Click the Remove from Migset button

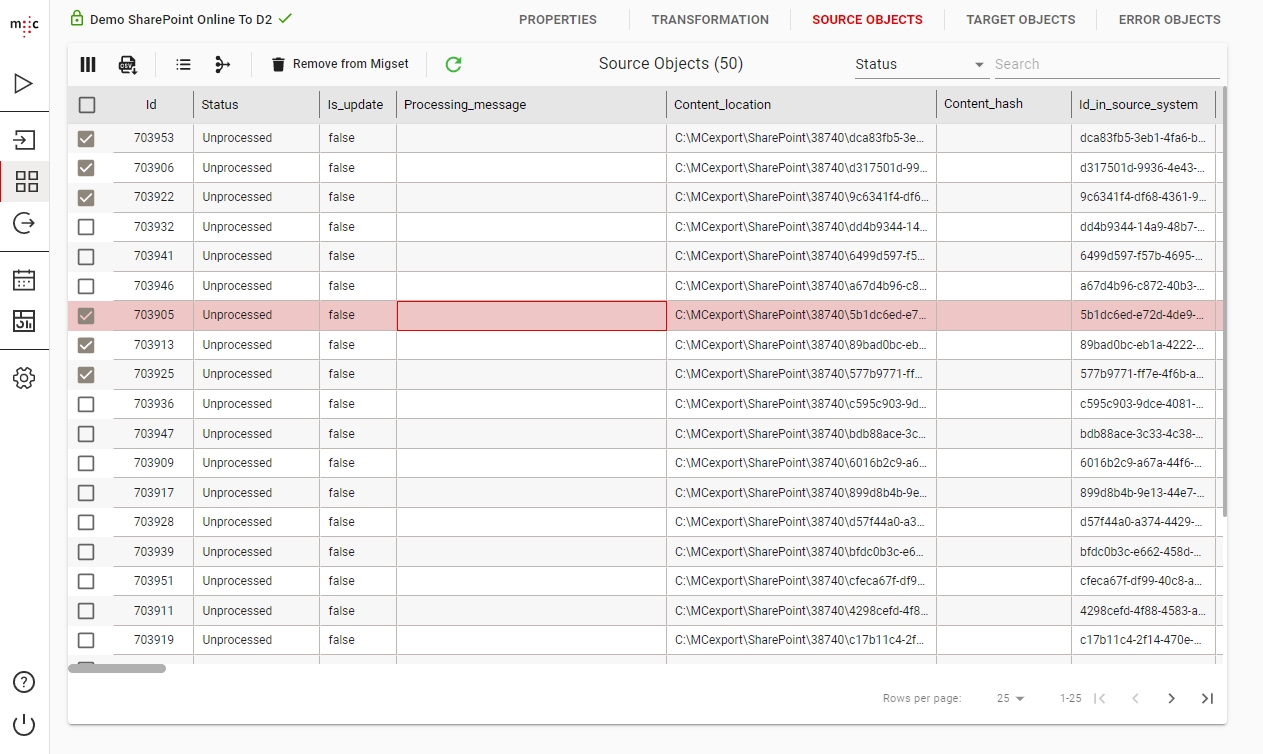coord(340,64)
